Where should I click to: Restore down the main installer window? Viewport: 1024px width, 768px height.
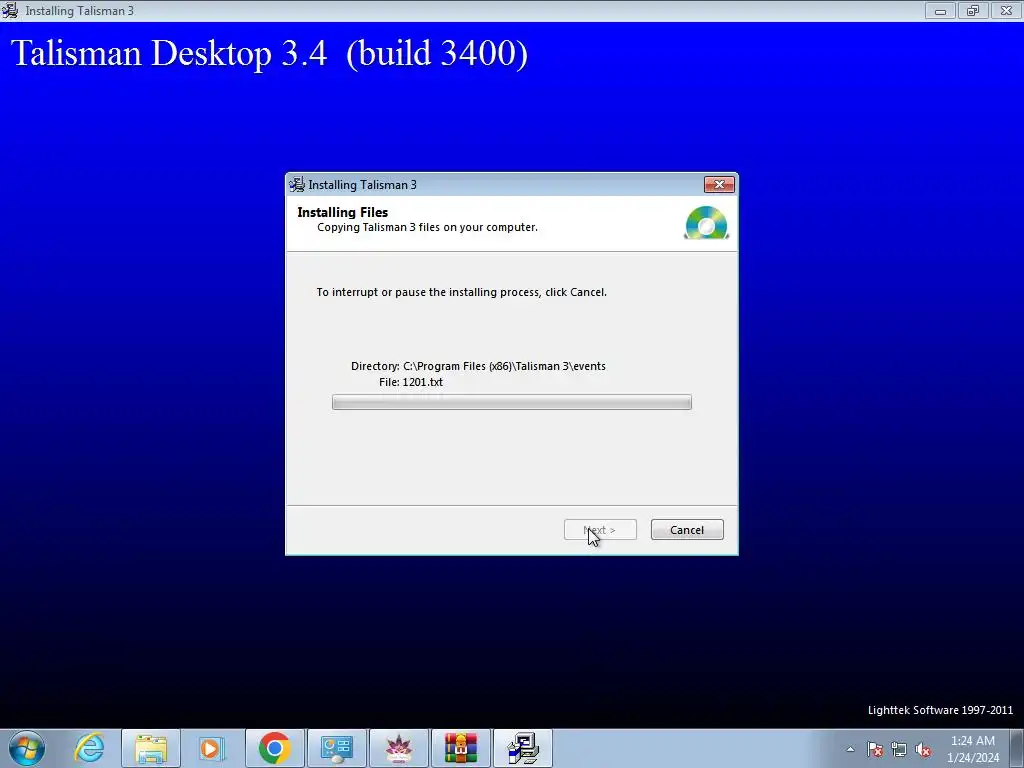coord(973,10)
